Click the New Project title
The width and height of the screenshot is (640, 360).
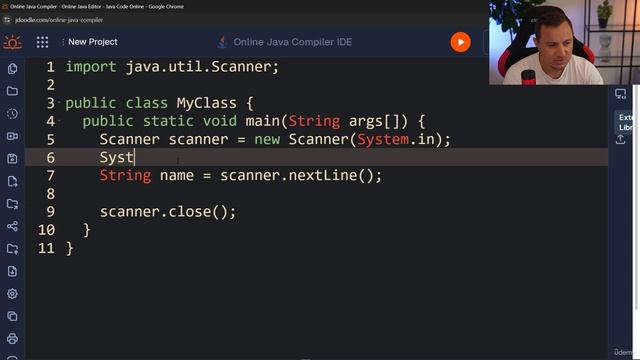93,42
